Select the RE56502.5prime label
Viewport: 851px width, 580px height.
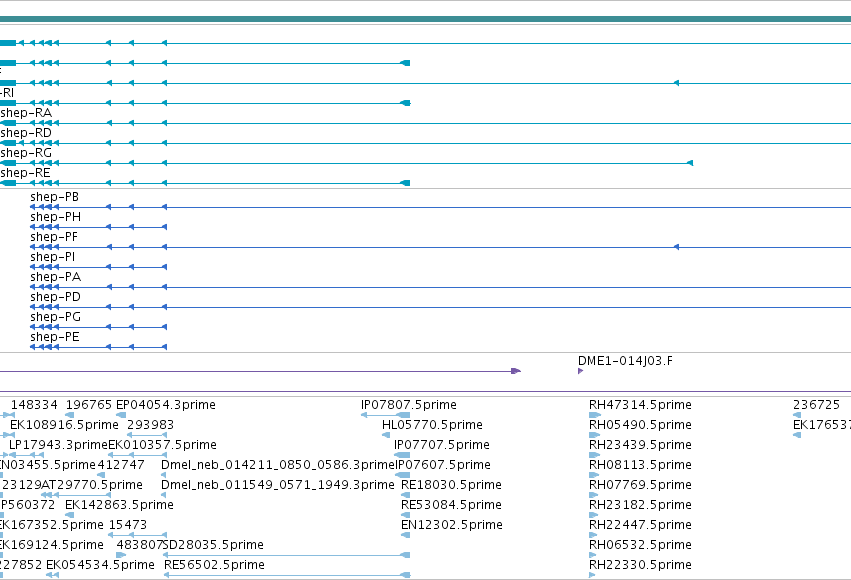[x=214, y=565]
